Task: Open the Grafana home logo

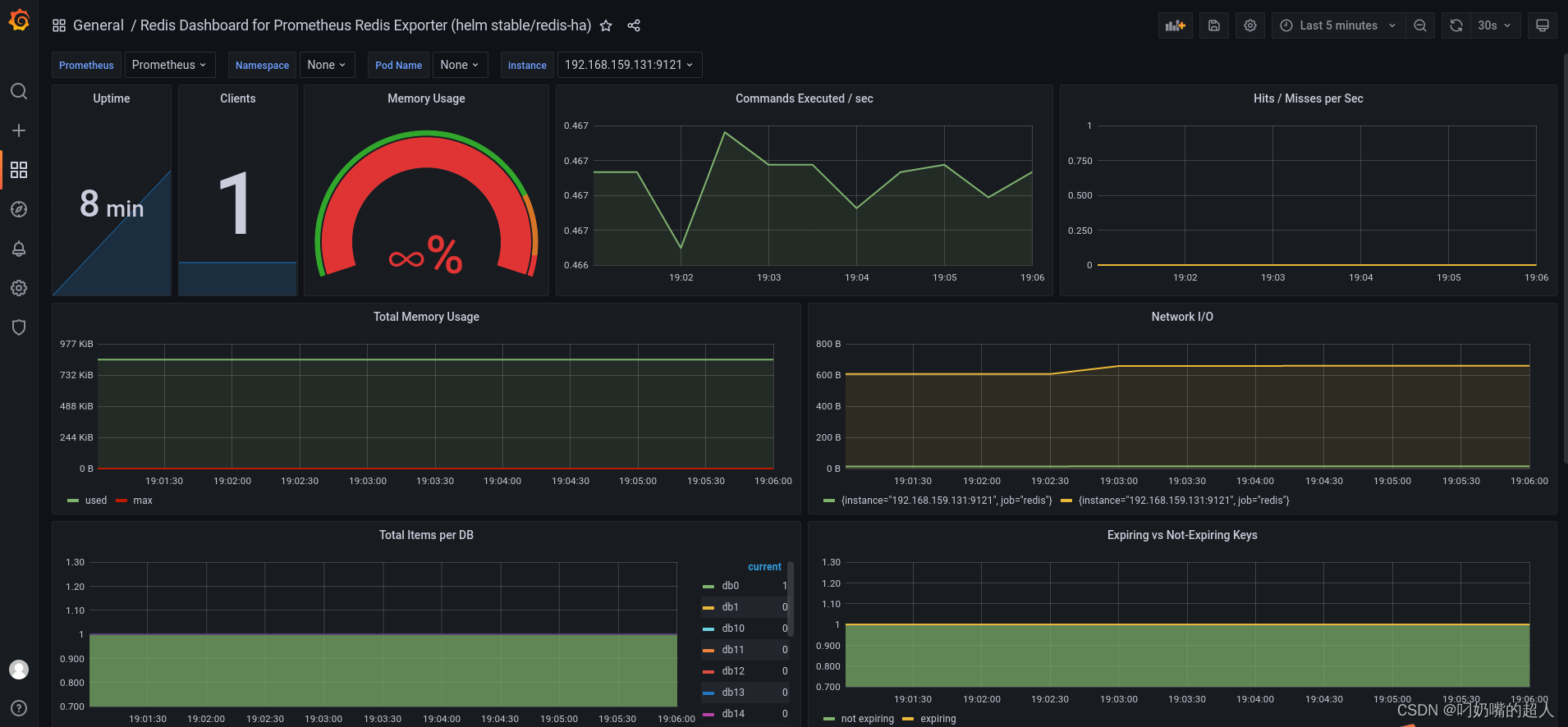Action: pos(19,20)
